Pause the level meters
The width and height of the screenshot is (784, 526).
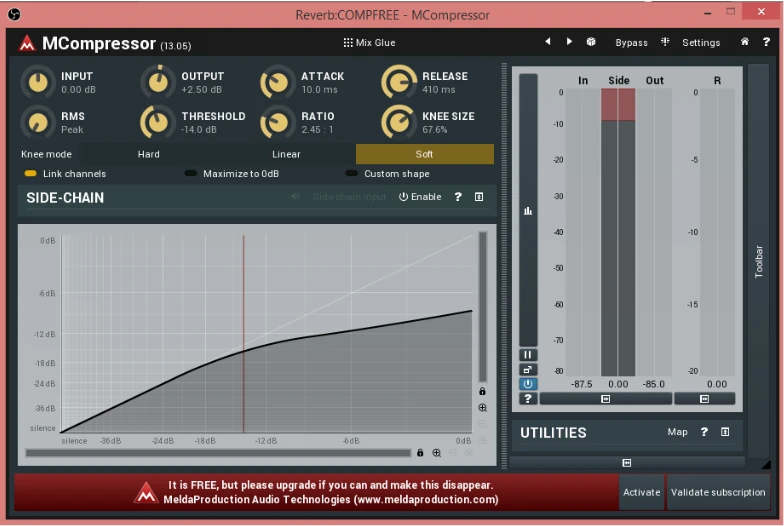pyautogui.click(x=528, y=355)
